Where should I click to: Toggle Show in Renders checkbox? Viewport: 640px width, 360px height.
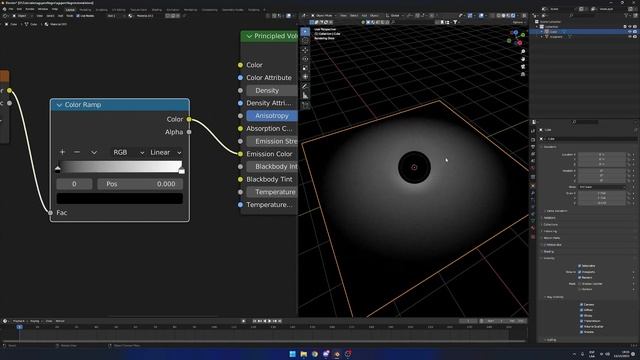pyautogui.click(x=579, y=278)
